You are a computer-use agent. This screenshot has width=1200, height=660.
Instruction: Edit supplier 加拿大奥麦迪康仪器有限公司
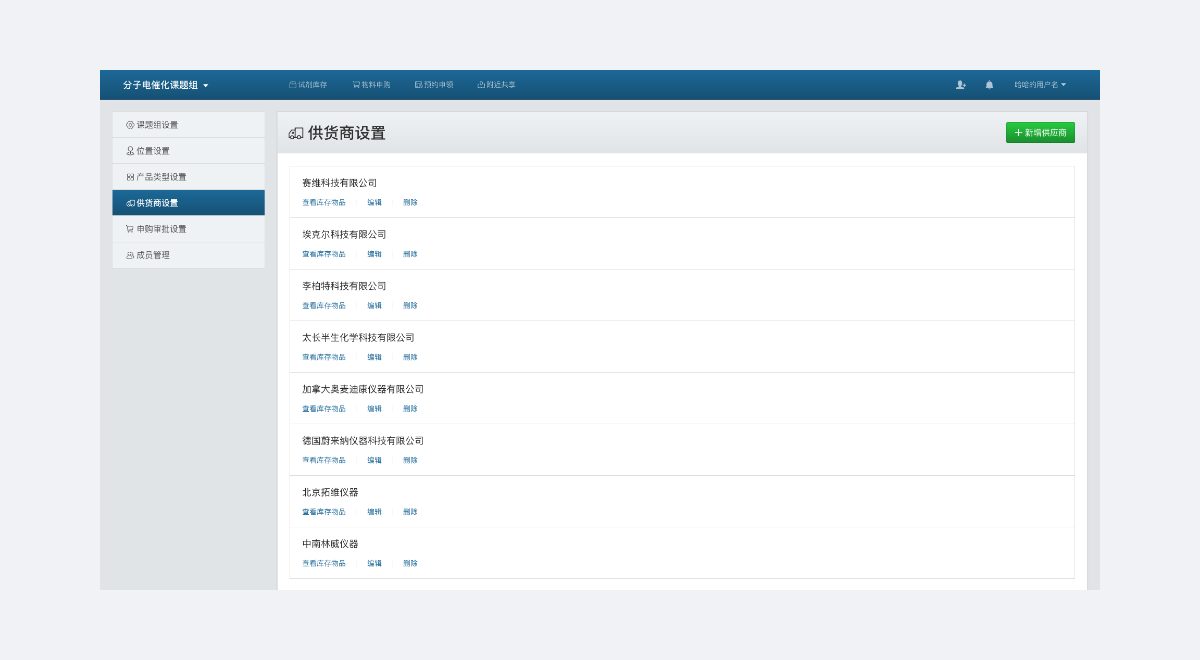tap(374, 408)
